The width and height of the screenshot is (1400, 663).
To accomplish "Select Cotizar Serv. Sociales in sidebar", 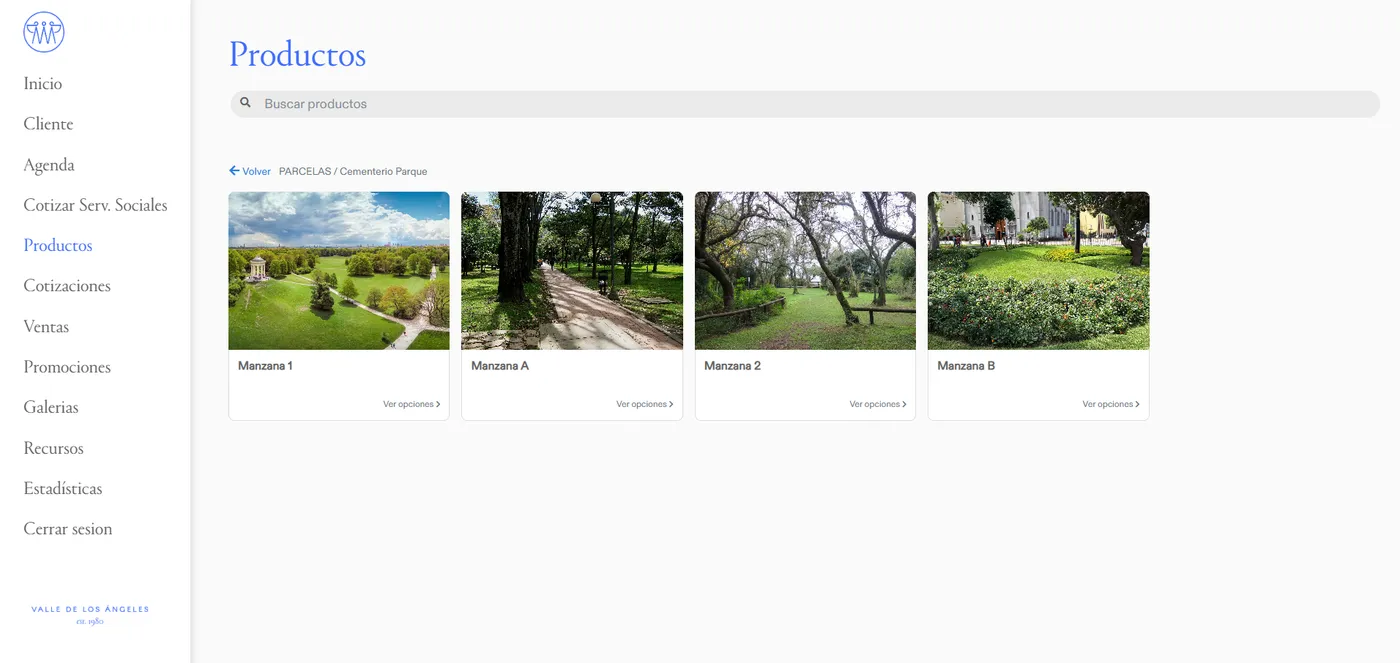I will (x=95, y=205).
